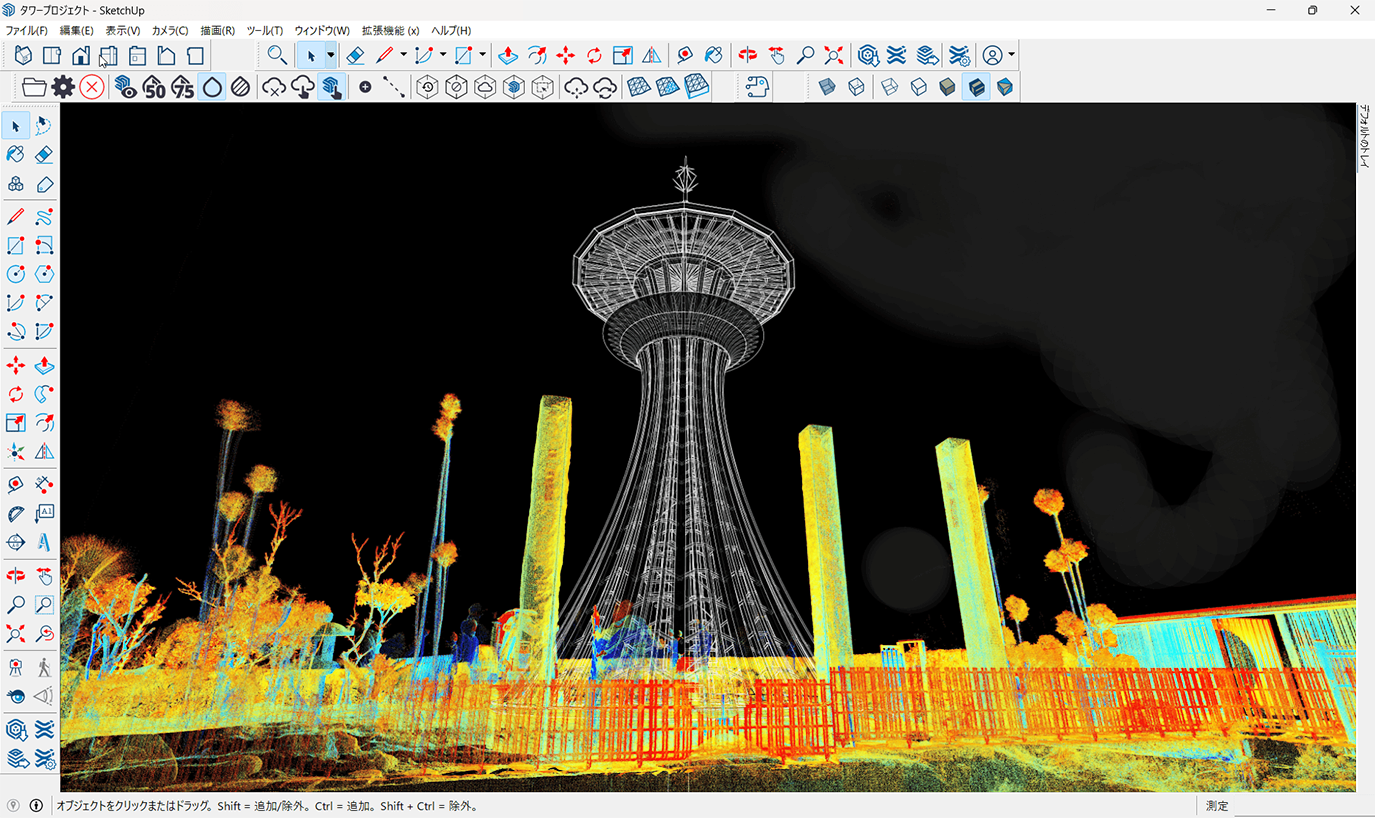Select the Orbit tool in top toolbar
The height and width of the screenshot is (818, 1375).
pyautogui.click(x=747, y=56)
